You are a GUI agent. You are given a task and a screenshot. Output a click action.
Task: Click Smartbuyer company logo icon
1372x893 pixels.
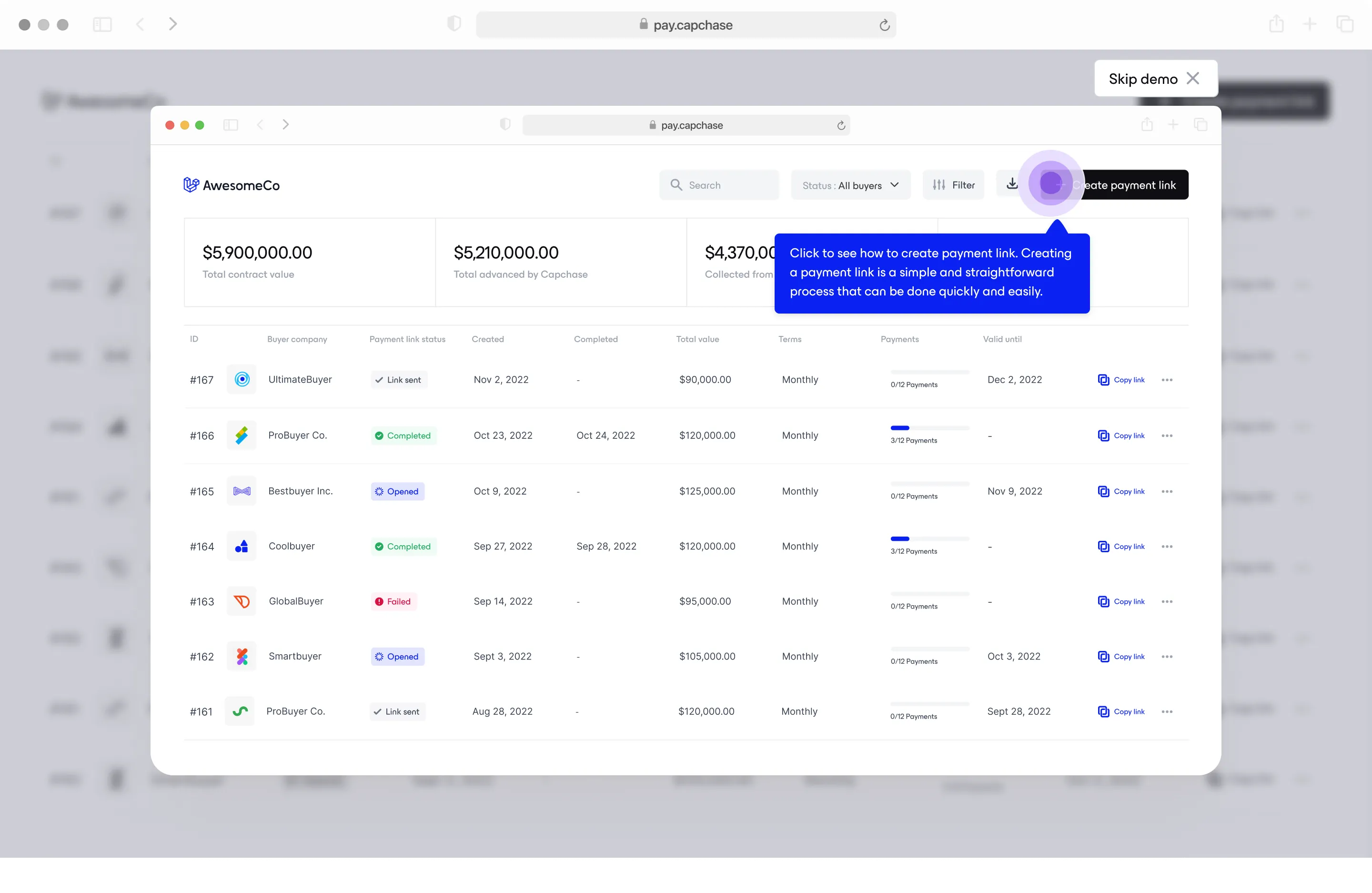242,656
